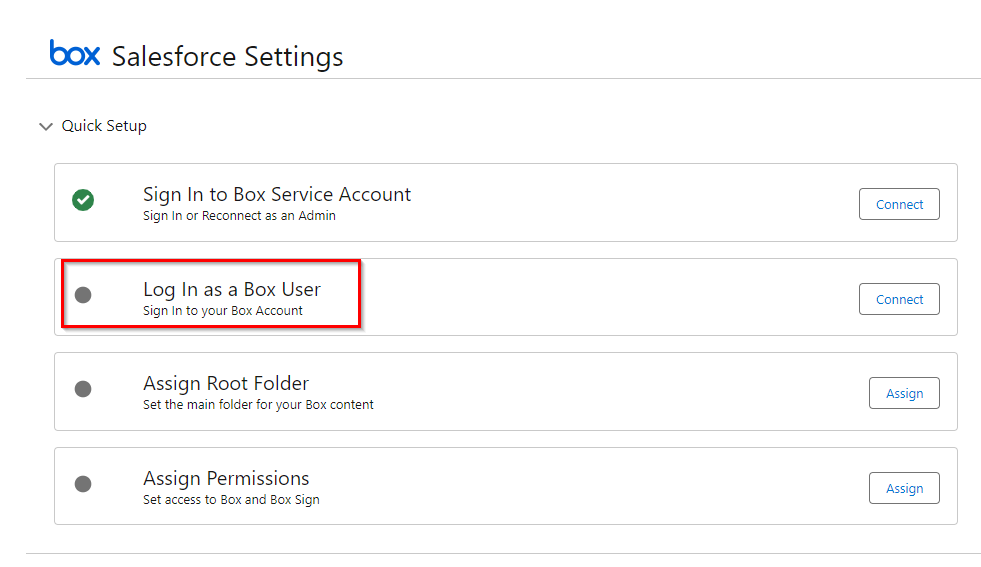Click the Quick Setup section label
This screenshot has width=981, height=567.
click(x=104, y=126)
